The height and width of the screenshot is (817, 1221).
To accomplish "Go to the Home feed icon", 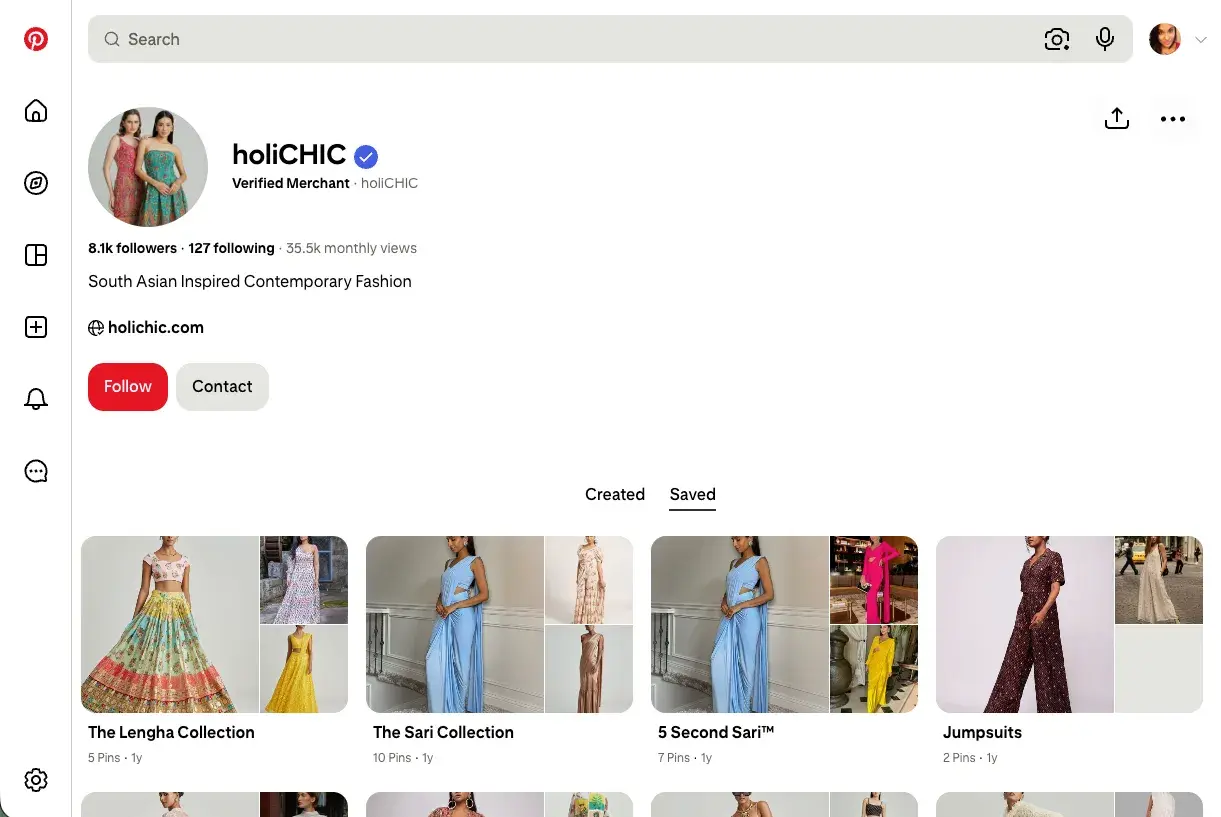I will pos(36,111).
